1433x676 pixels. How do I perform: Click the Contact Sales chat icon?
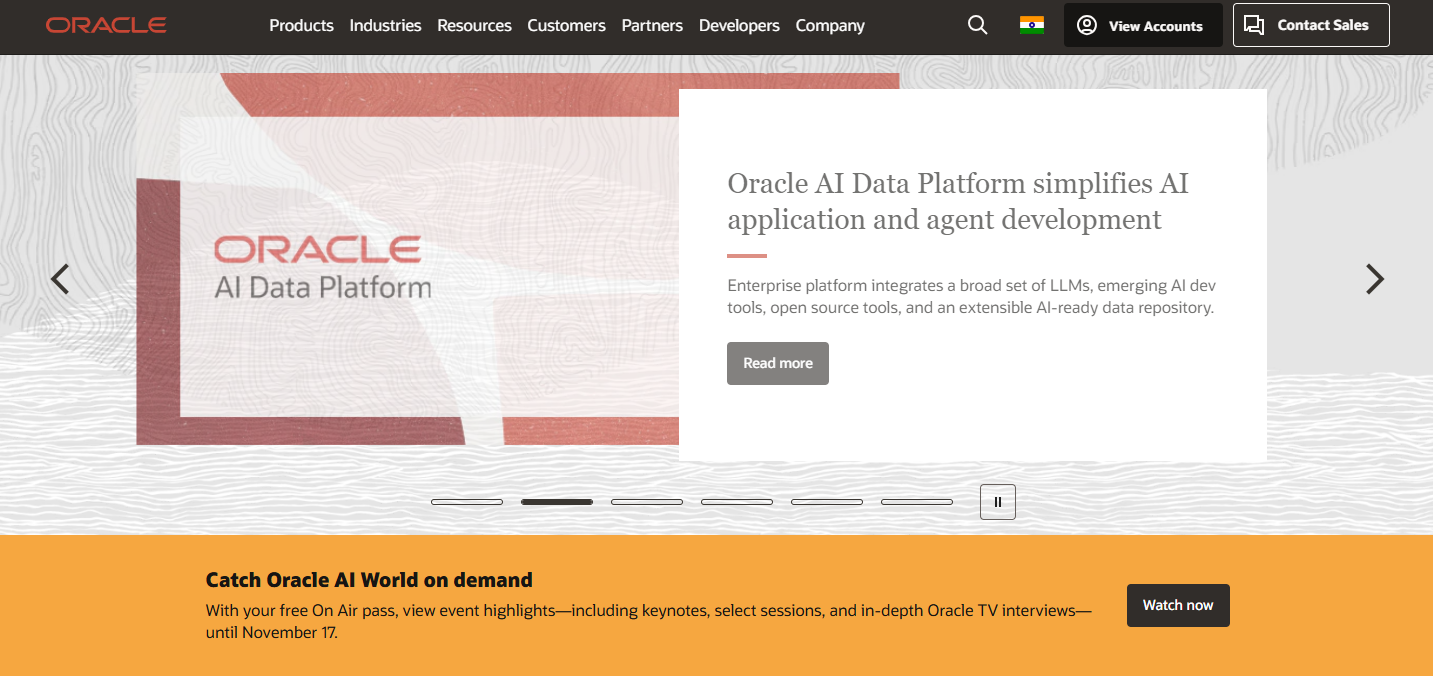click(1254, 25)
